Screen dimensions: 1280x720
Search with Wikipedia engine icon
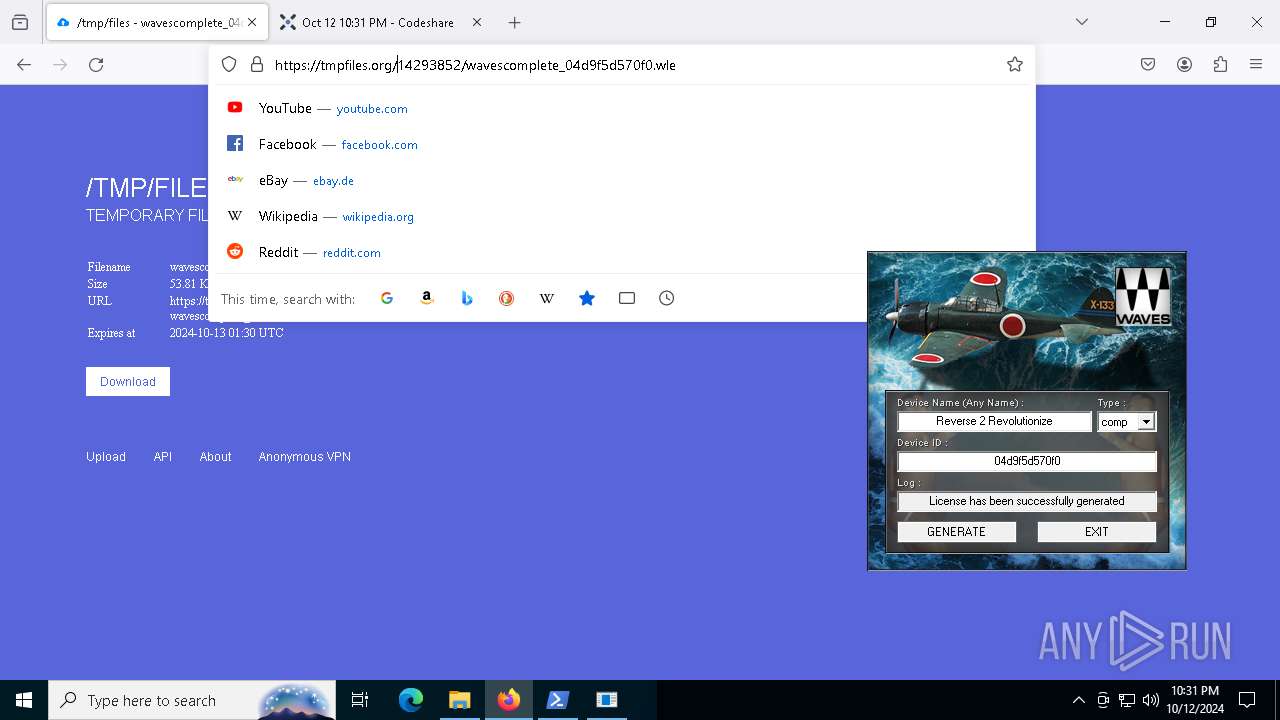tap(547, 298)
